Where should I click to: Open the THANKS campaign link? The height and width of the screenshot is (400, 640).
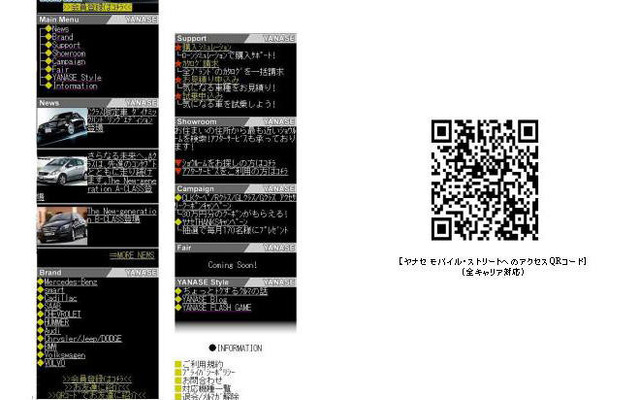215,222
